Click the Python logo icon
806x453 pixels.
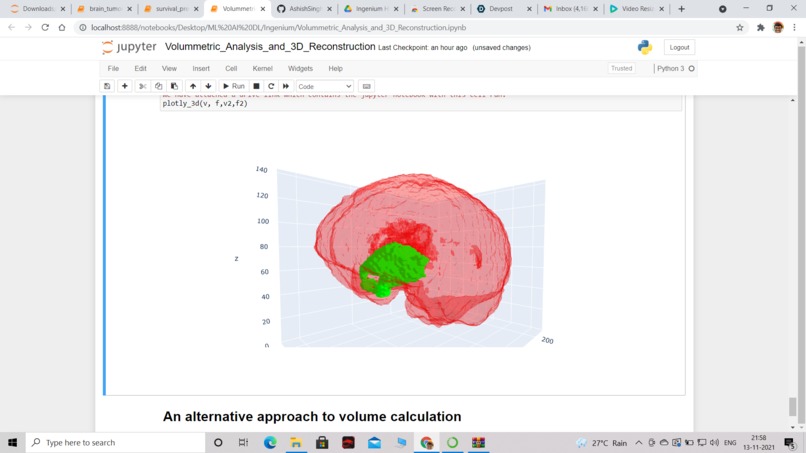(645, 47)
